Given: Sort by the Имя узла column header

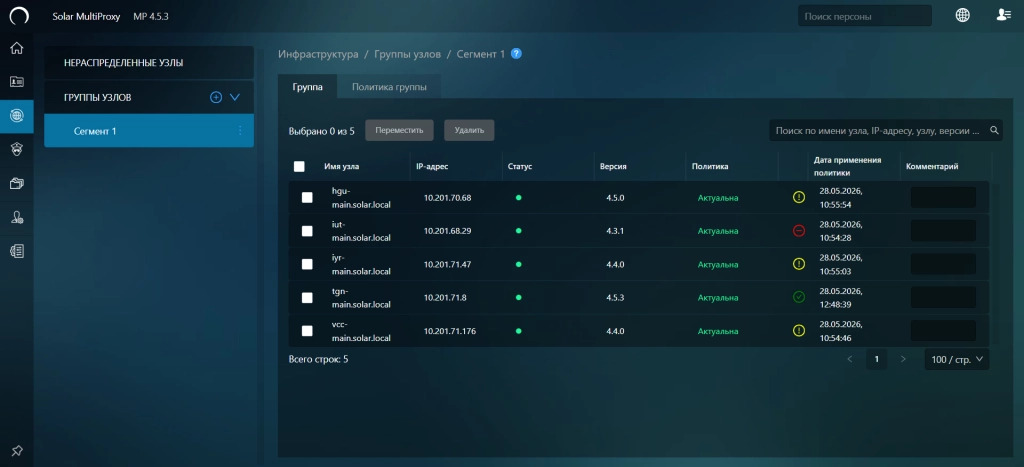Looking at the screenshot, I should (342, 167).
